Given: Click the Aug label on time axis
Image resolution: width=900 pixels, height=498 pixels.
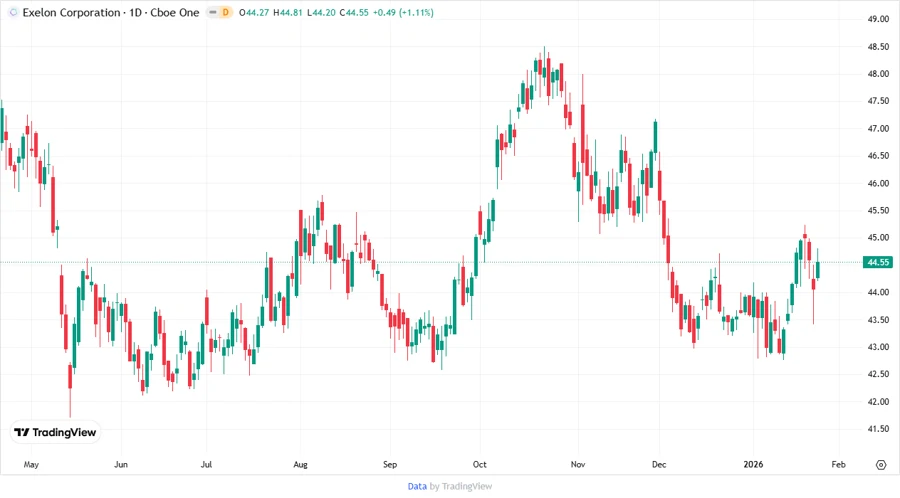Looking at the screenshot, I should click(x=300, y=465).
